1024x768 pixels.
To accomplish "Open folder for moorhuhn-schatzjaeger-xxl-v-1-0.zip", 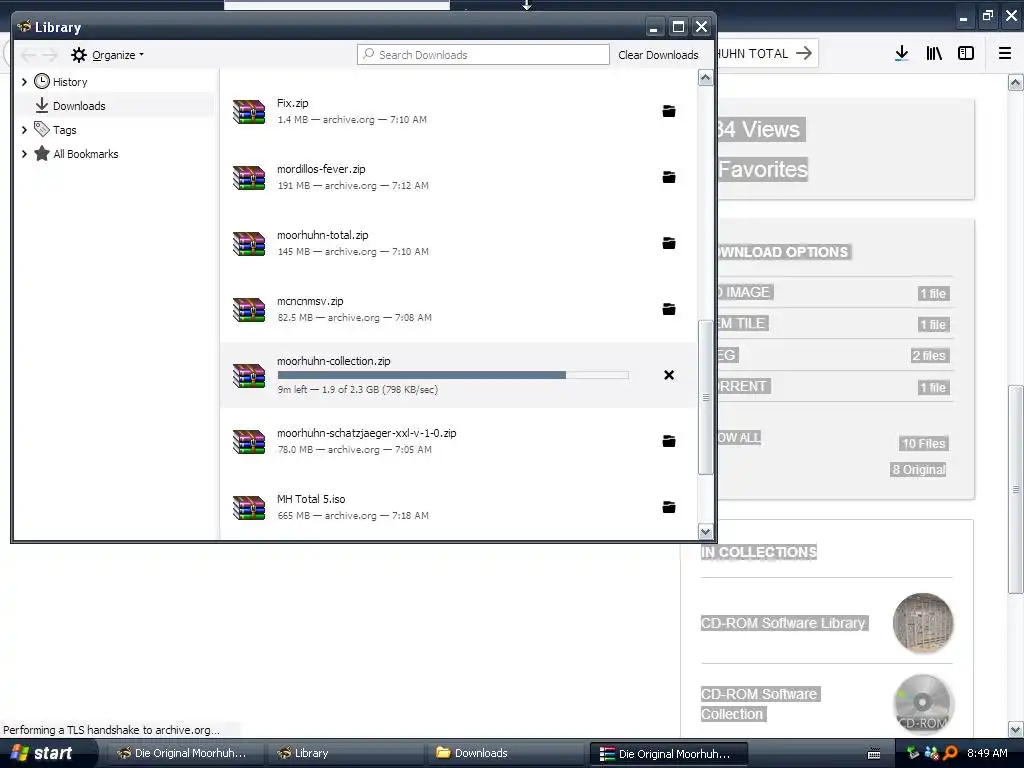I will [x=669, y=441].
